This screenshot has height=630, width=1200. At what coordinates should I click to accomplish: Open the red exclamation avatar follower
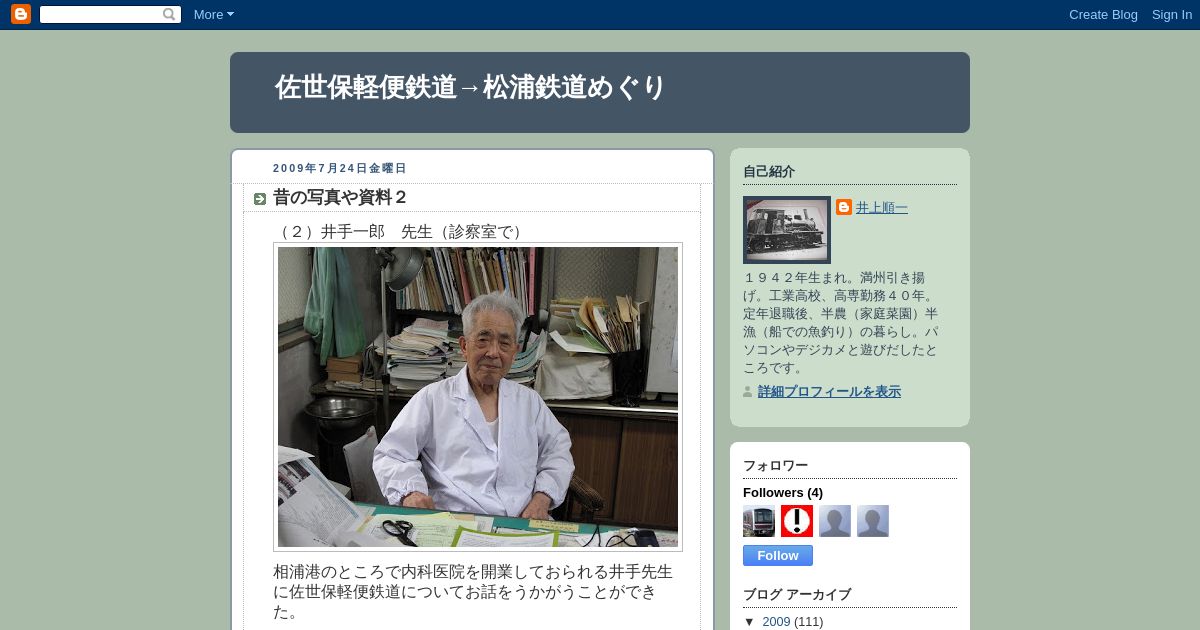[x=797, y=521]
